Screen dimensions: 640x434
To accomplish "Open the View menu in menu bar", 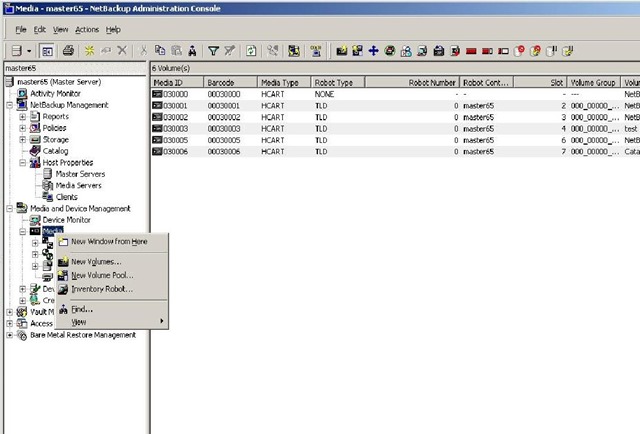I will [60, 29].
